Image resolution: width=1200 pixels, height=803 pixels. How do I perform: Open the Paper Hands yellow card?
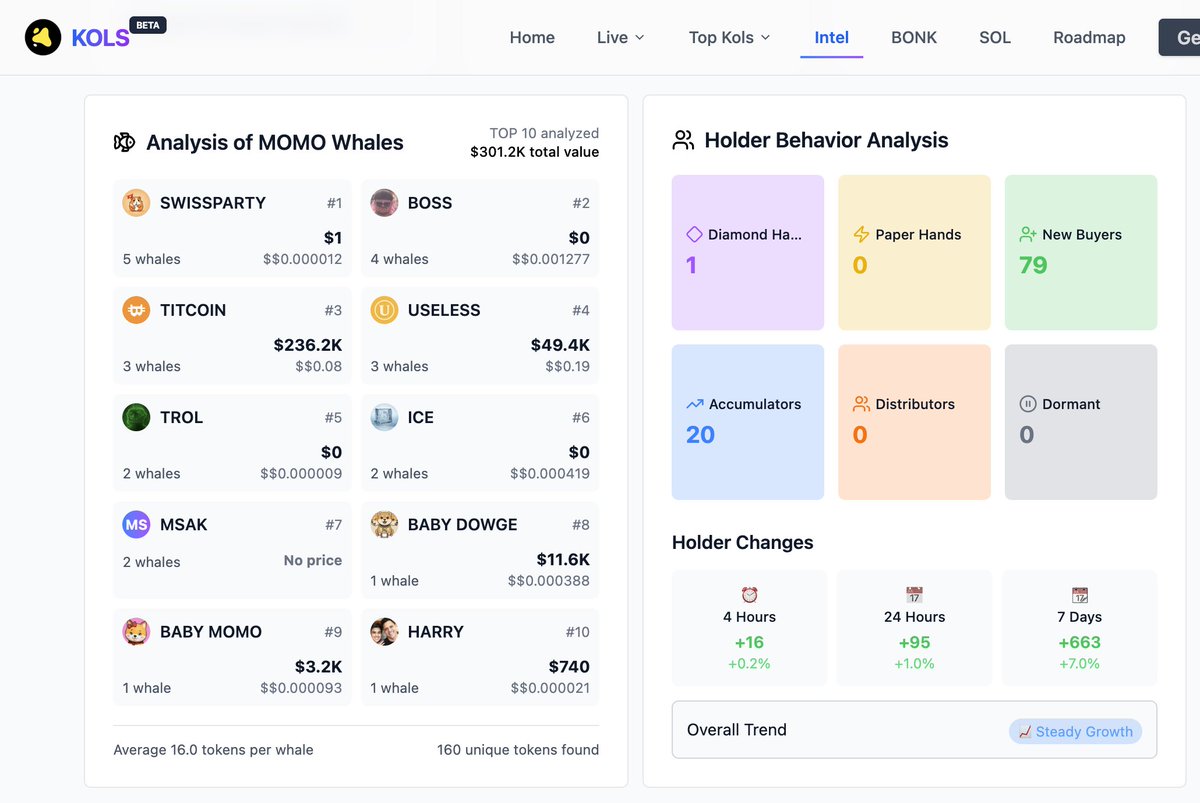914,253
